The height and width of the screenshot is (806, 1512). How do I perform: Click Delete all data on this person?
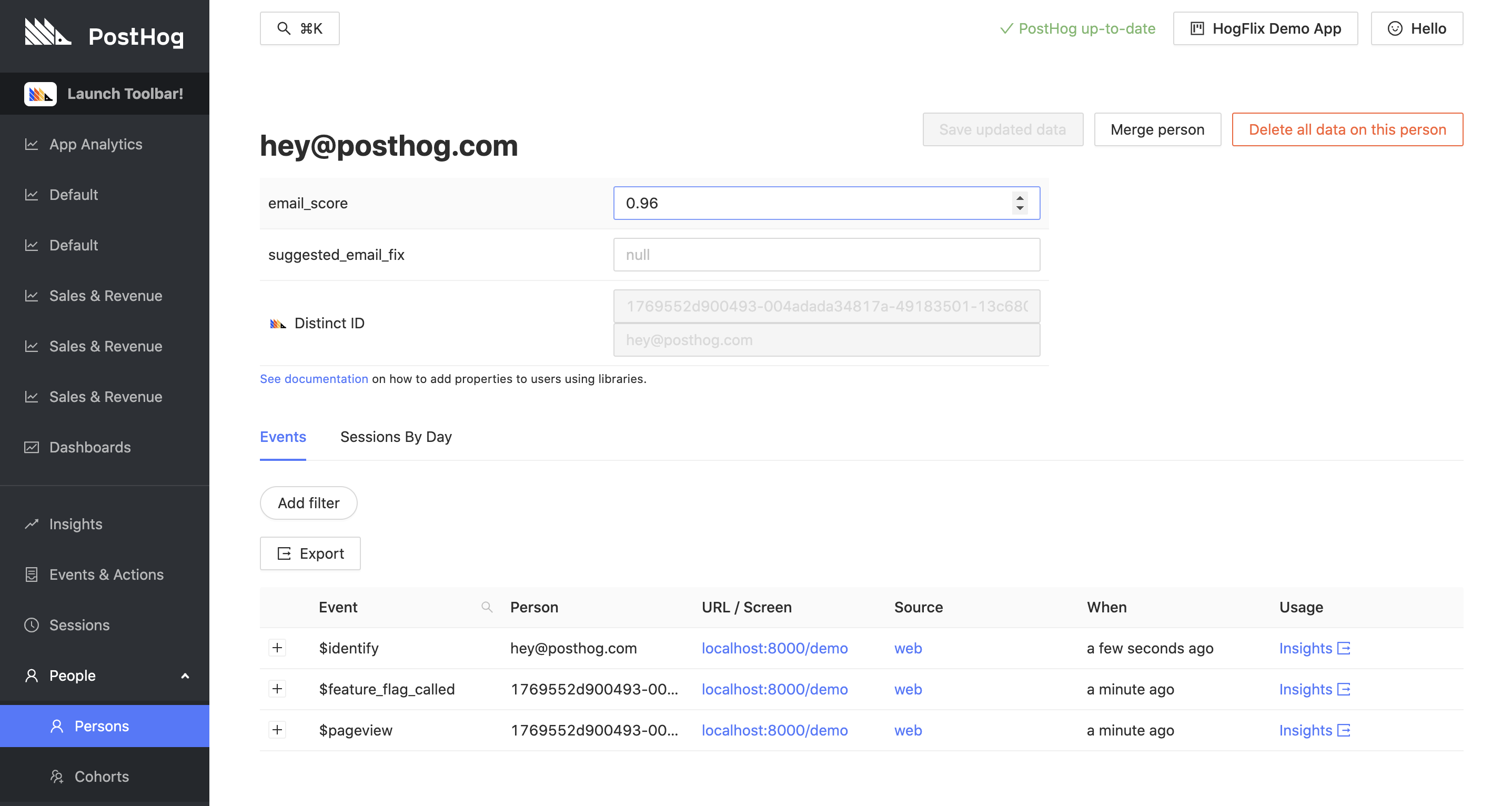pyautogui.click(x=1347, y=130)
